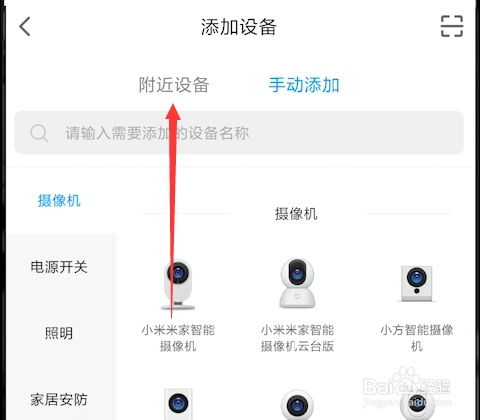Open the 电源开关 sidebar category
This screenshot has width=480, height=420.
pyautogui.click(x=59, y=267)
